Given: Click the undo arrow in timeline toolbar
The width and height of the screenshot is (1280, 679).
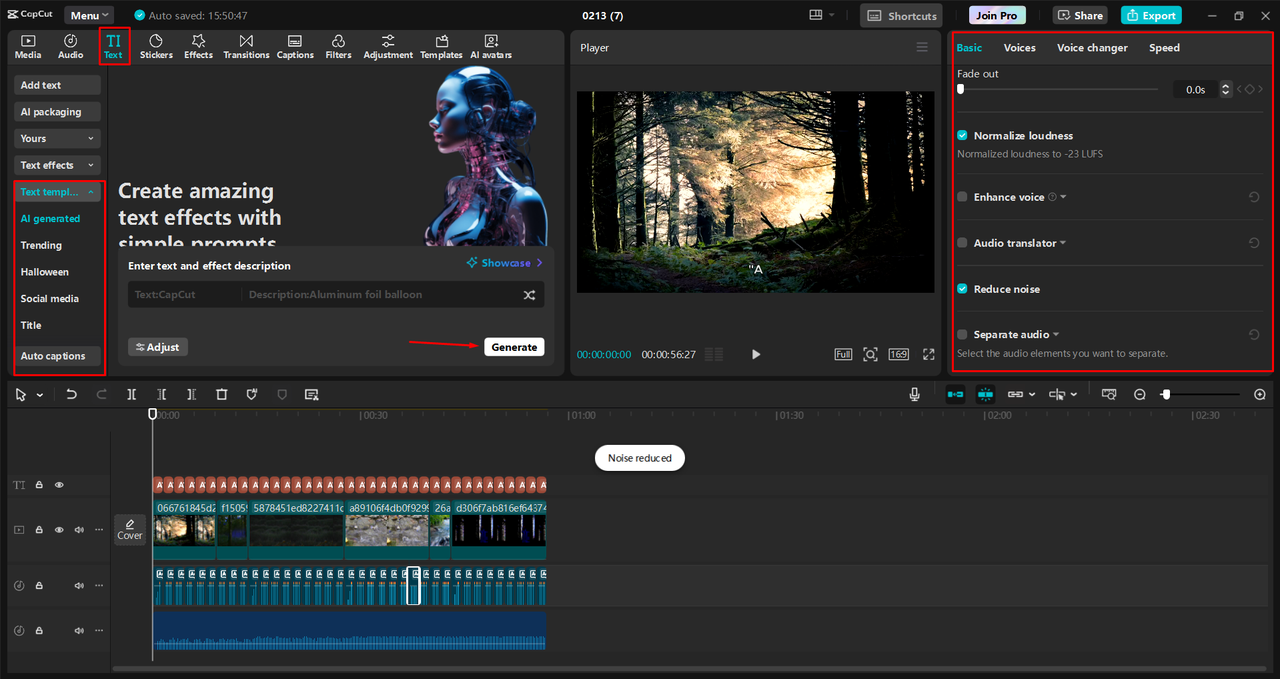Looking at the screenshot, I should click(71, 395).
